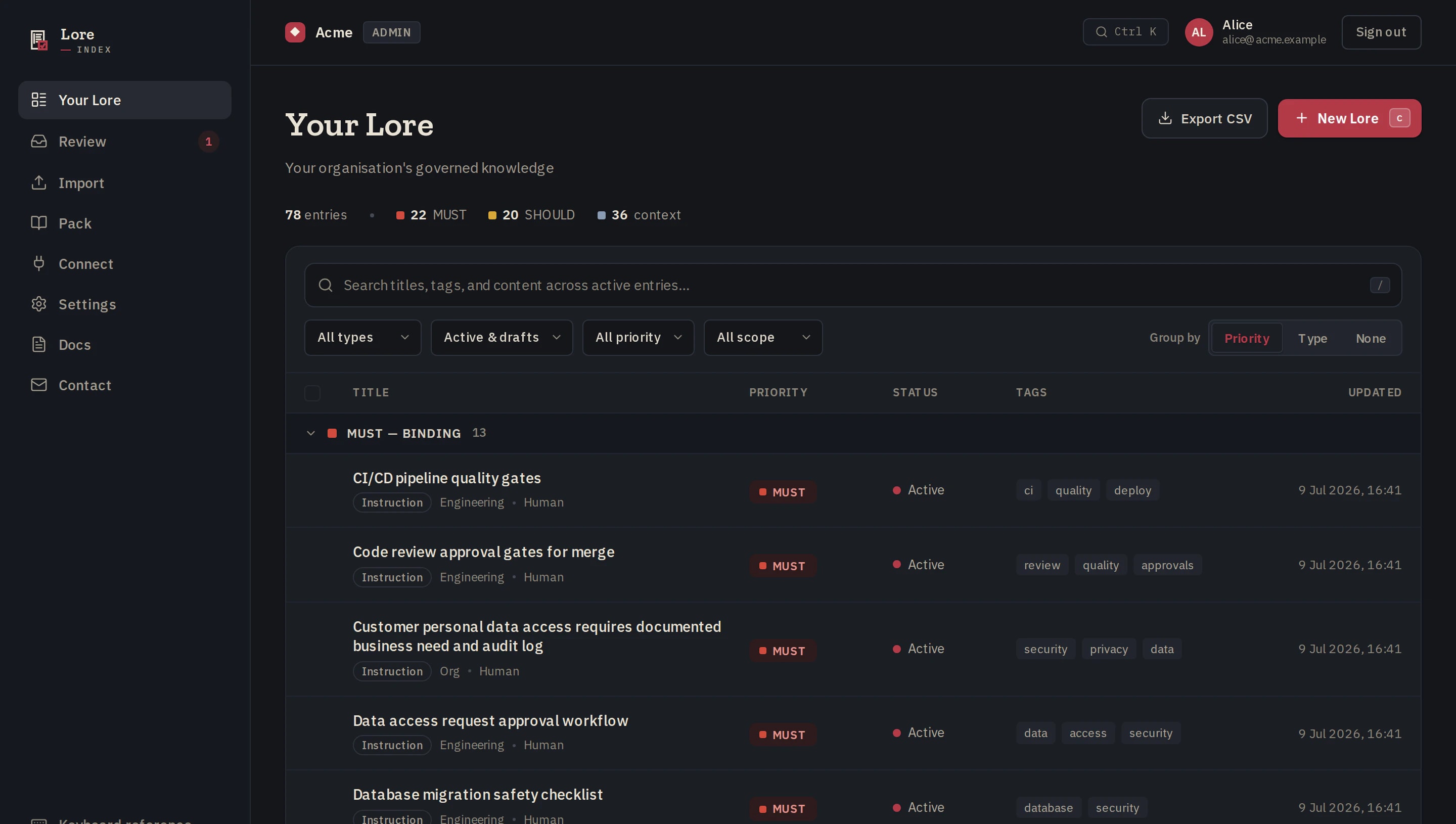
Task: Click the plus icon on New Lore
Action: tap(1301, 118)
